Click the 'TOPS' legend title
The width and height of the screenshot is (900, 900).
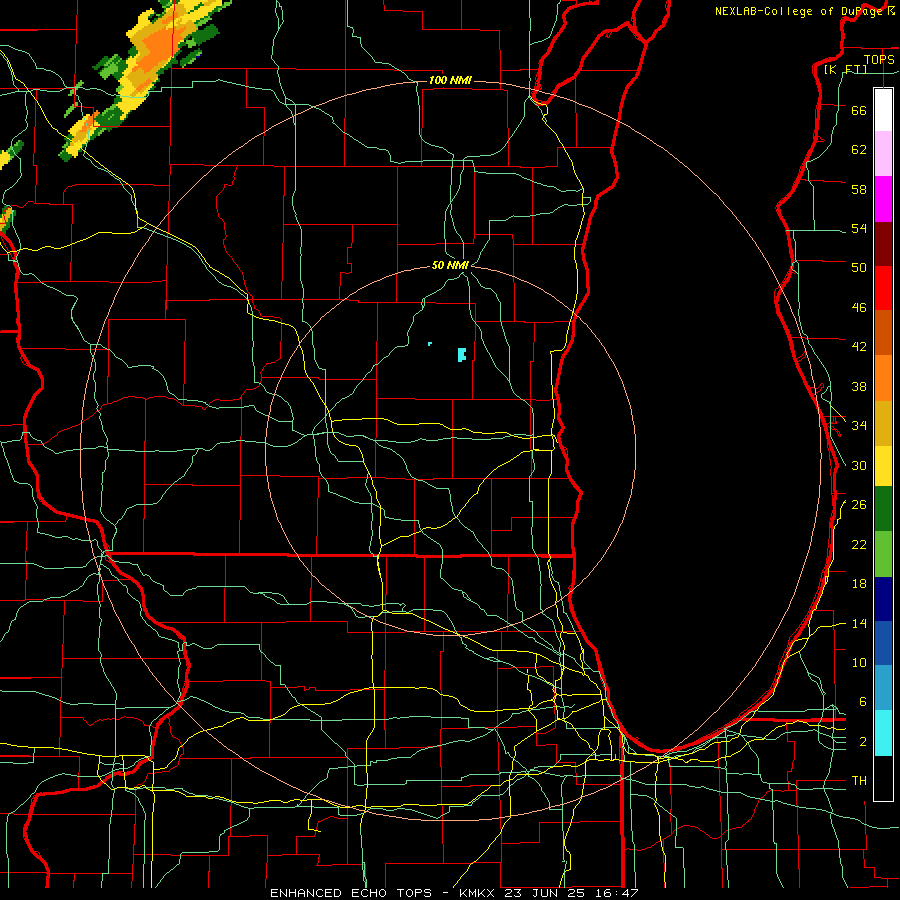(879, 59)
